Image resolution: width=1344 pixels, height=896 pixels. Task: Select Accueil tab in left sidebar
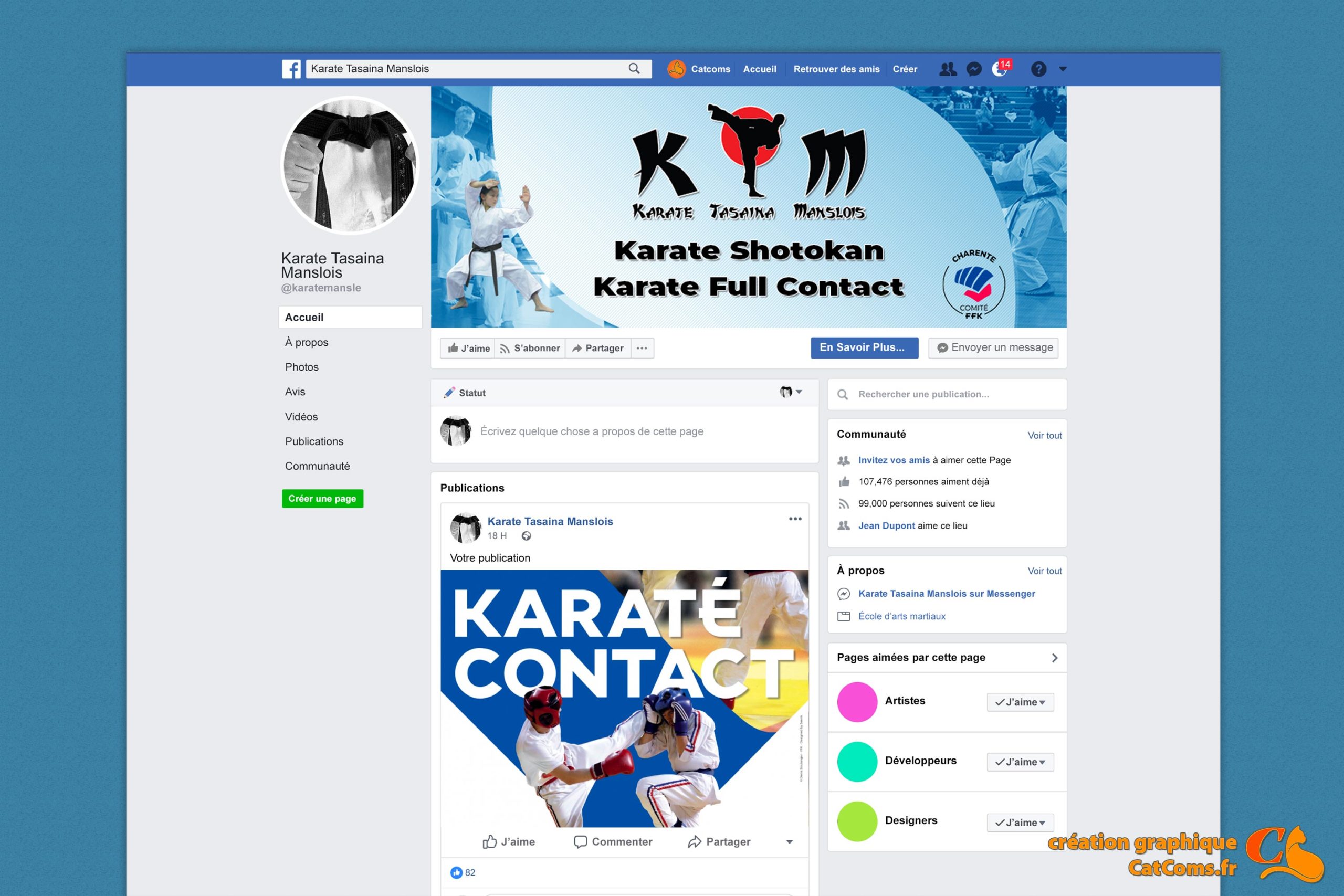point(350,317)
